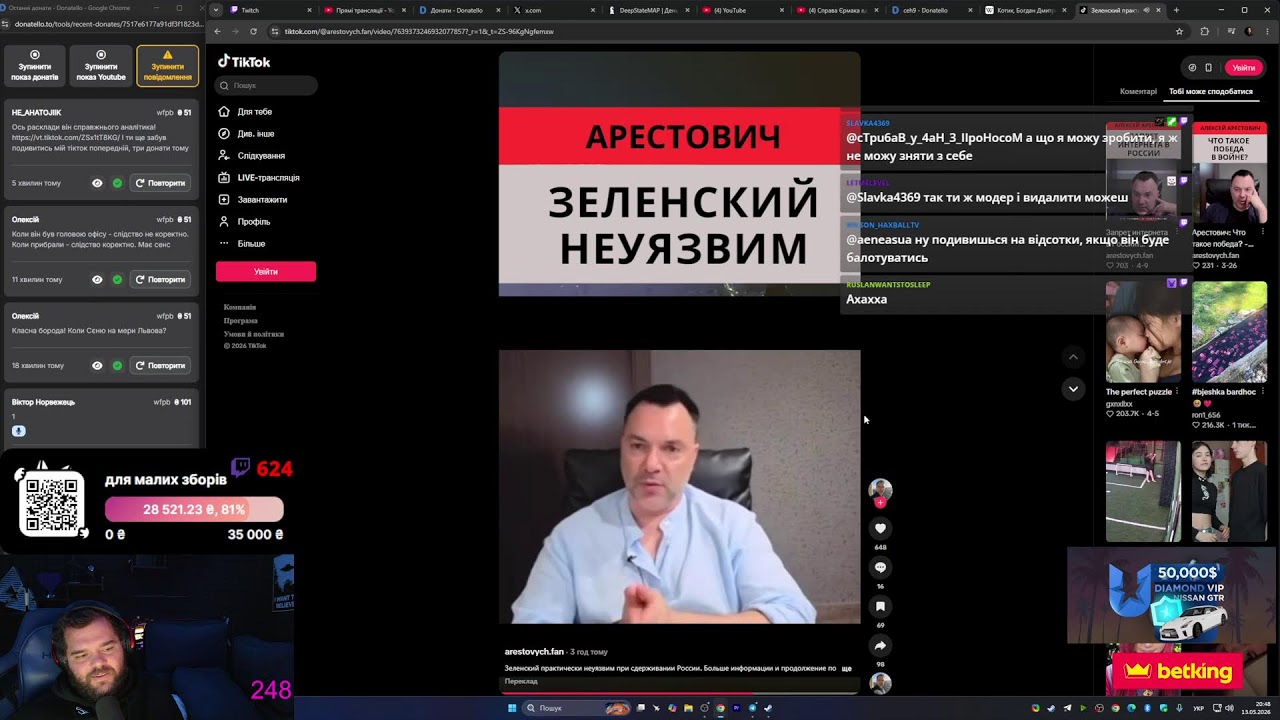Open the Chrome three-dot menu
1280x720 pixels.
1268,31
